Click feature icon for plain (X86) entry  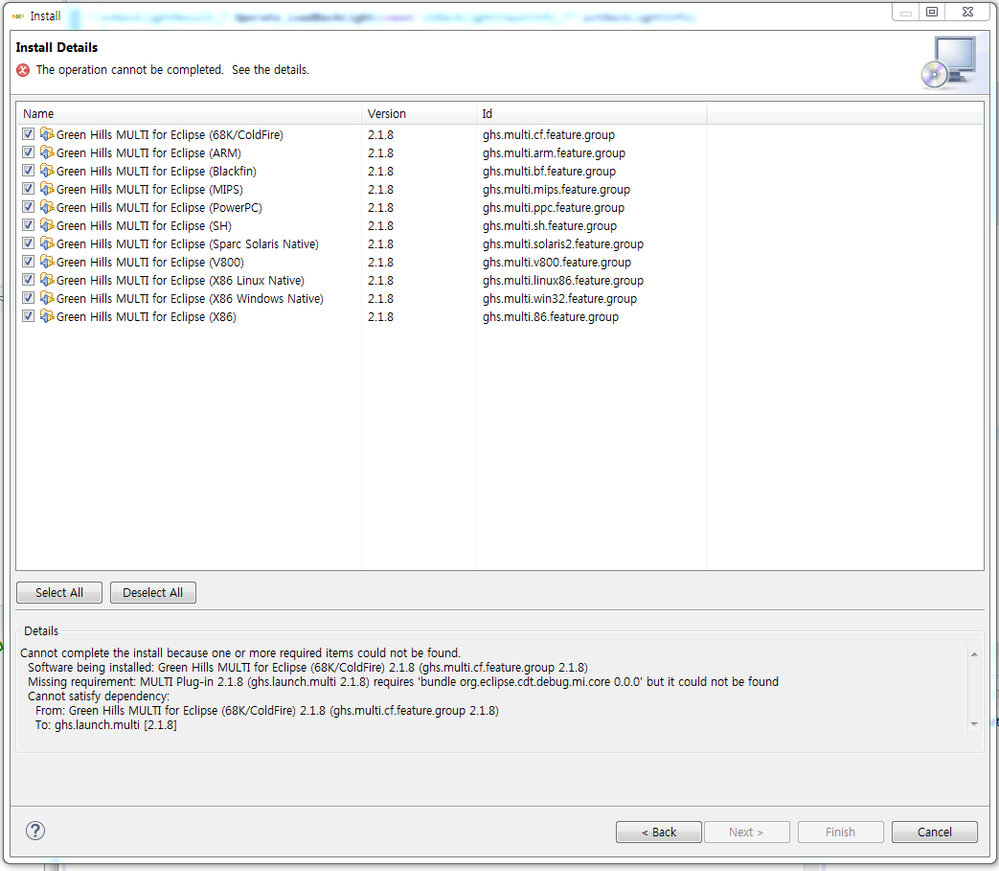pos(47,316)
